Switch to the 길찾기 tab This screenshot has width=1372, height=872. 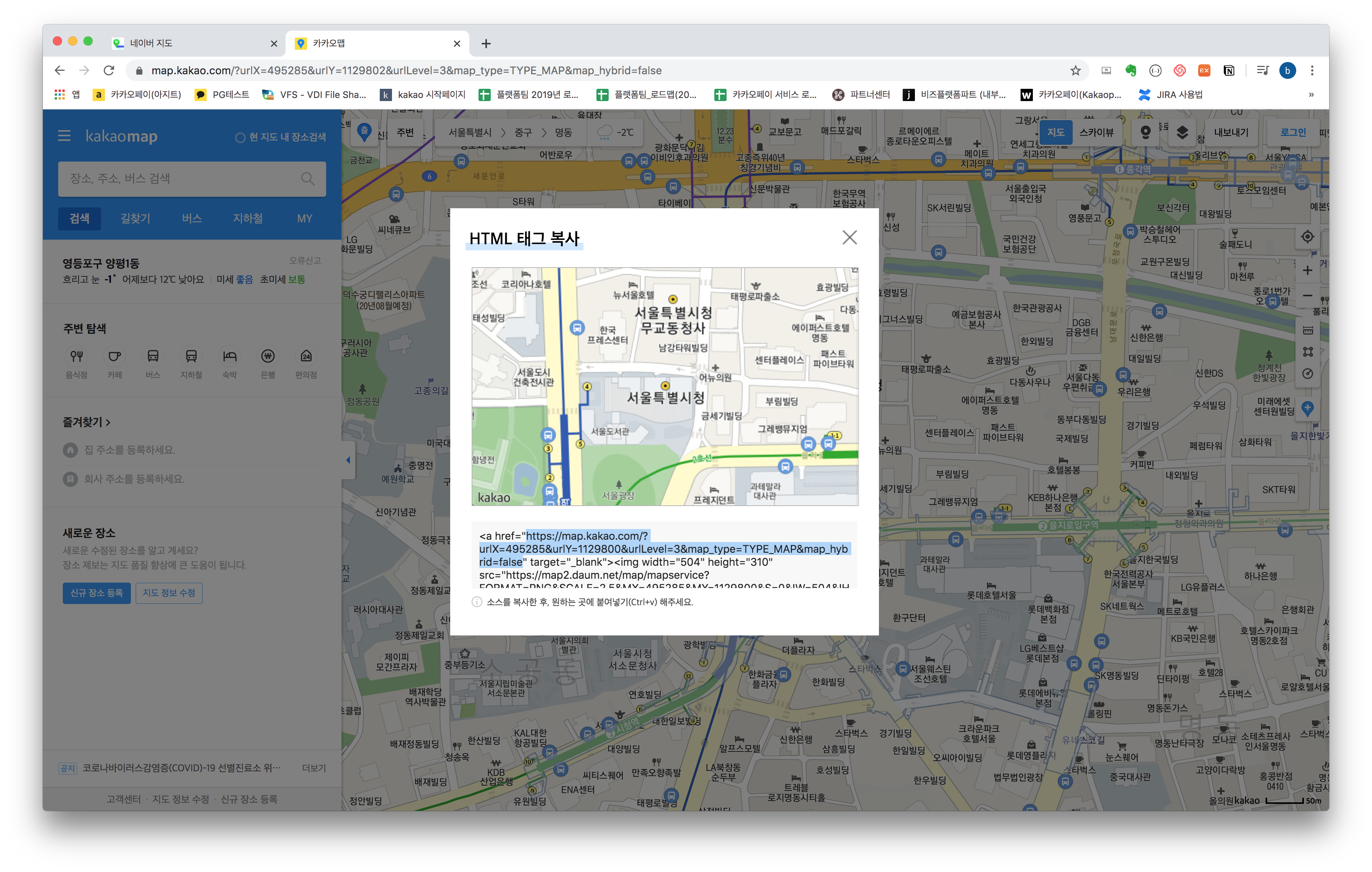pos(136,219)
